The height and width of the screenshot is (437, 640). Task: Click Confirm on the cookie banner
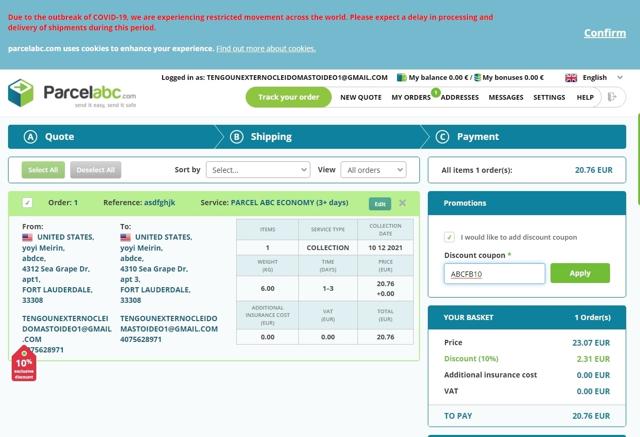[x=605, y=33]
